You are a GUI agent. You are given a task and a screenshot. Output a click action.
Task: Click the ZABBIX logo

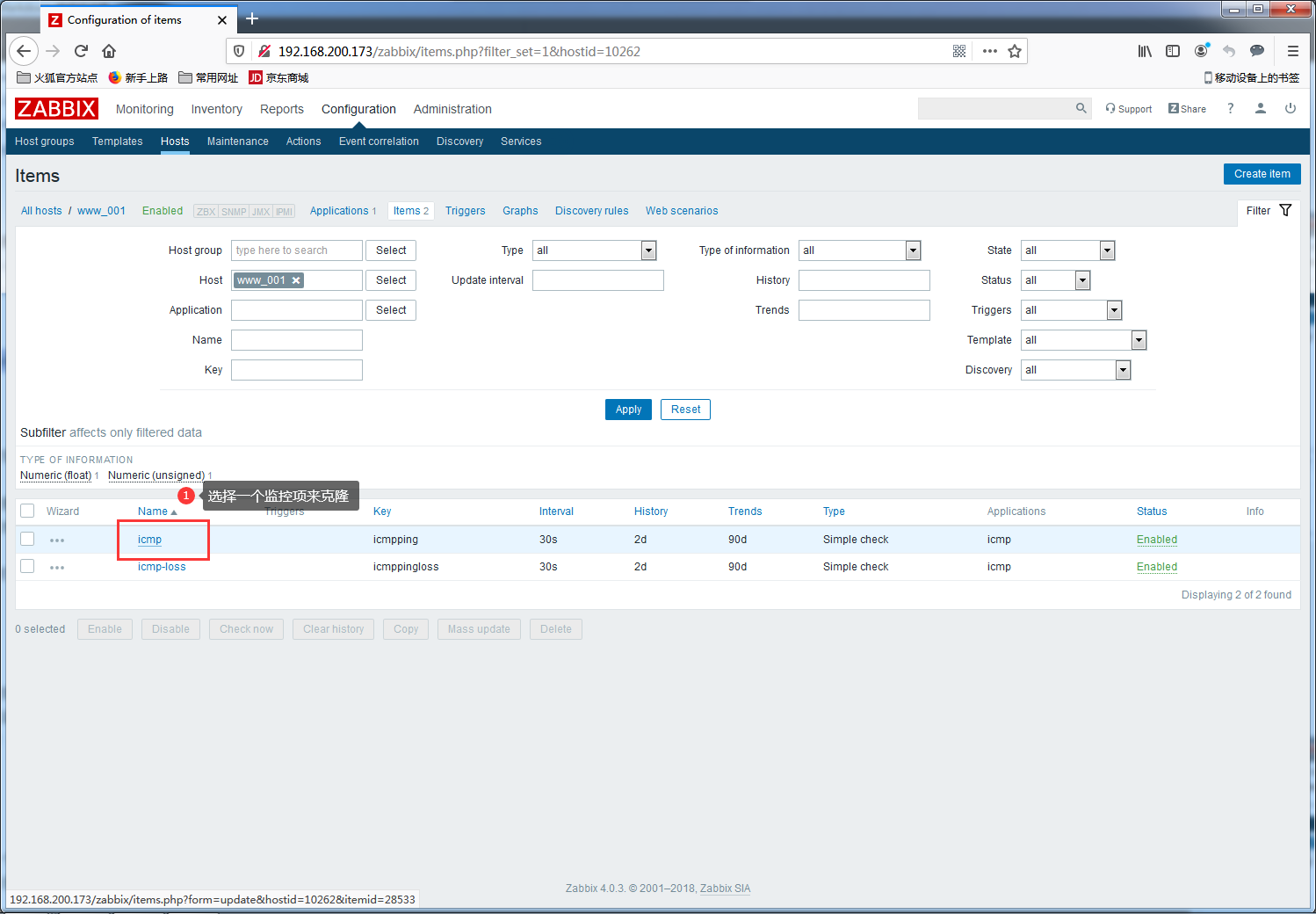tap(56, 108)
